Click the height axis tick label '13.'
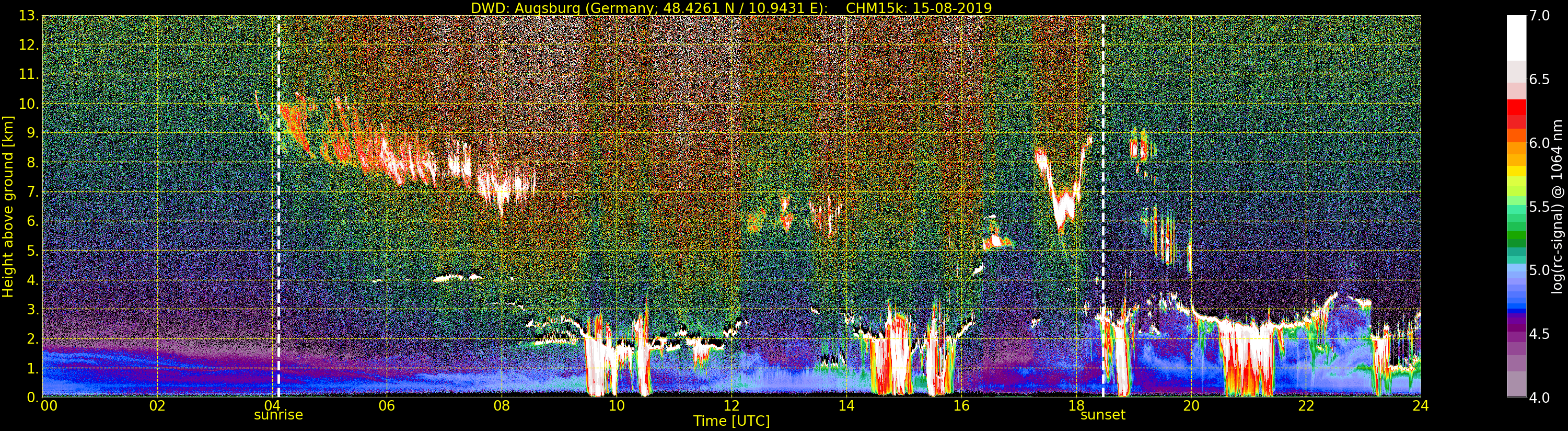Viewport: 1568px width, 431px height. point(29,16)
